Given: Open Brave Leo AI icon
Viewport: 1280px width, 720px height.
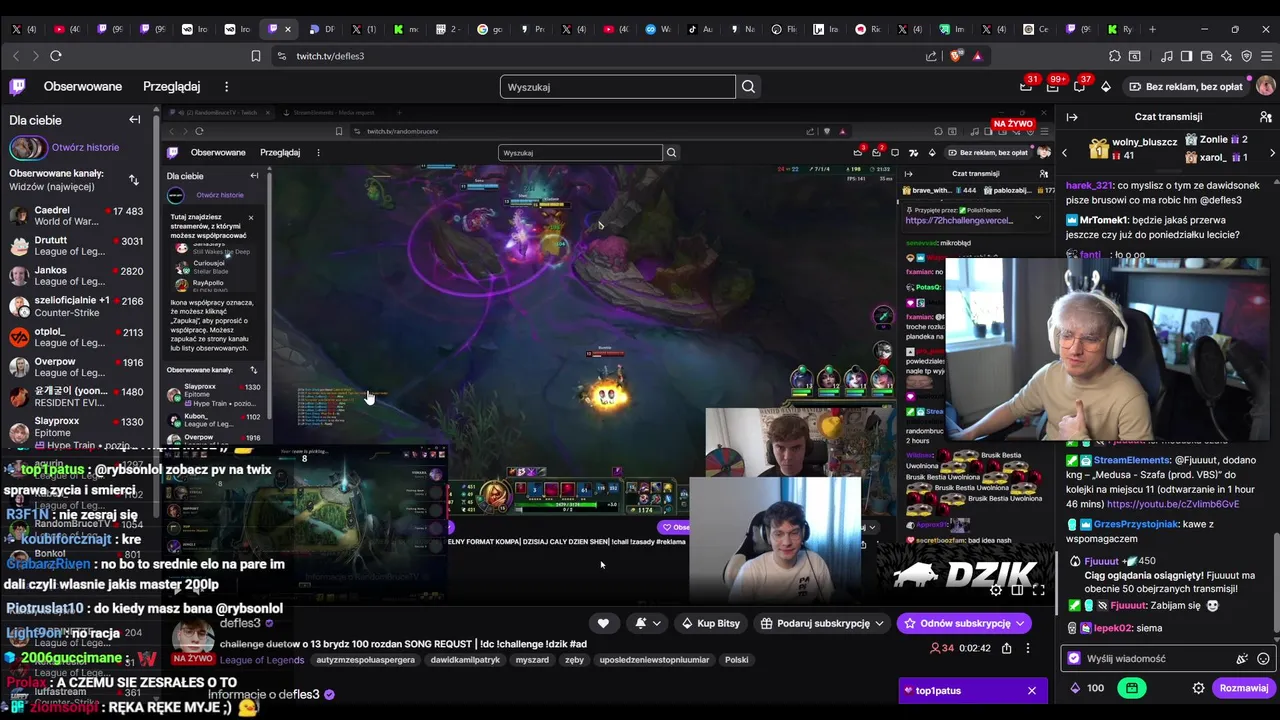Looking at the screenshot, I should coord(1226,56).
